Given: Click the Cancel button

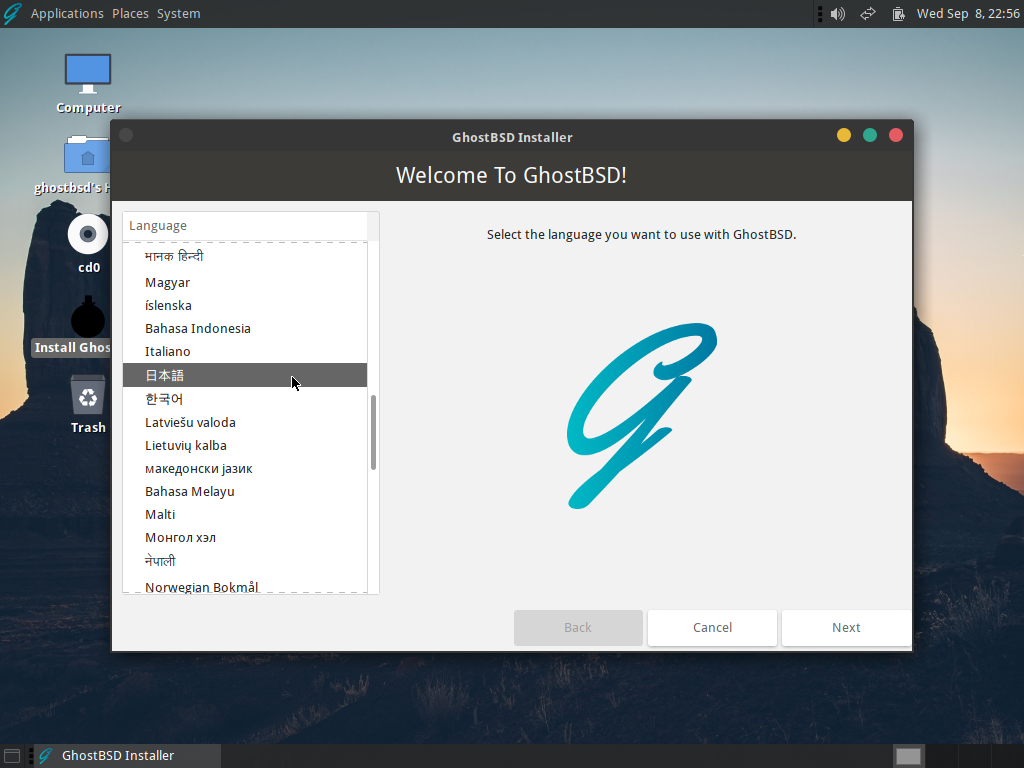Looking at the screenshot, I should click(712, 628).
